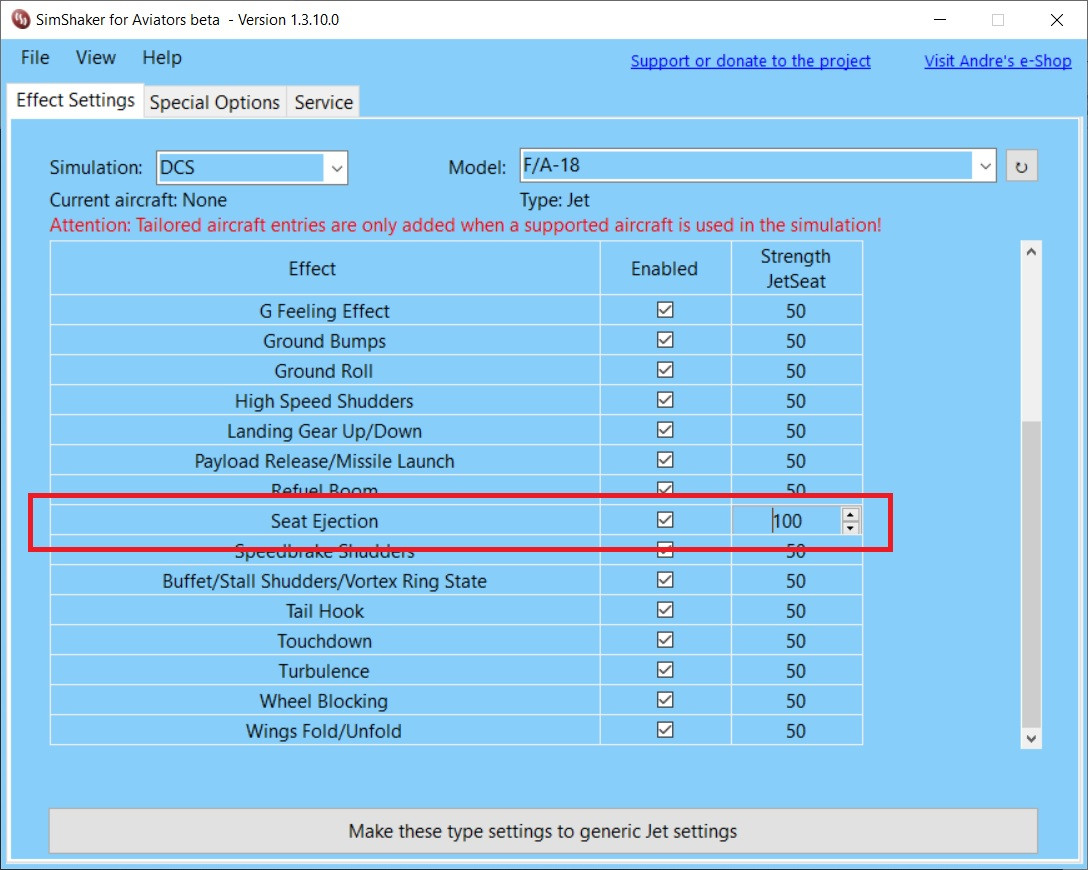
Task: Select the Touchdown effect name
Action: pos(324,641)
